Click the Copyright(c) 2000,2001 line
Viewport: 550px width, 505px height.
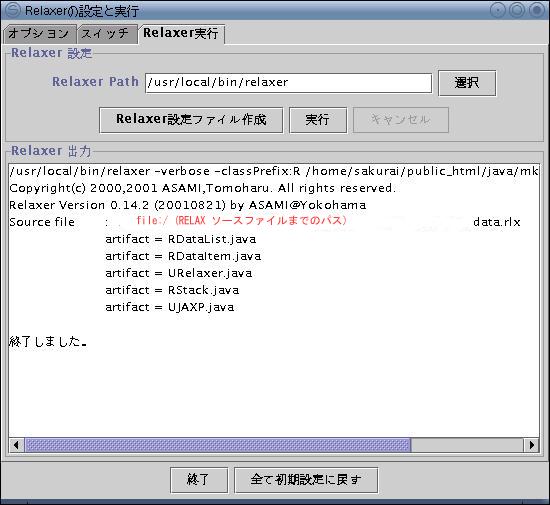tap(202, 188)
